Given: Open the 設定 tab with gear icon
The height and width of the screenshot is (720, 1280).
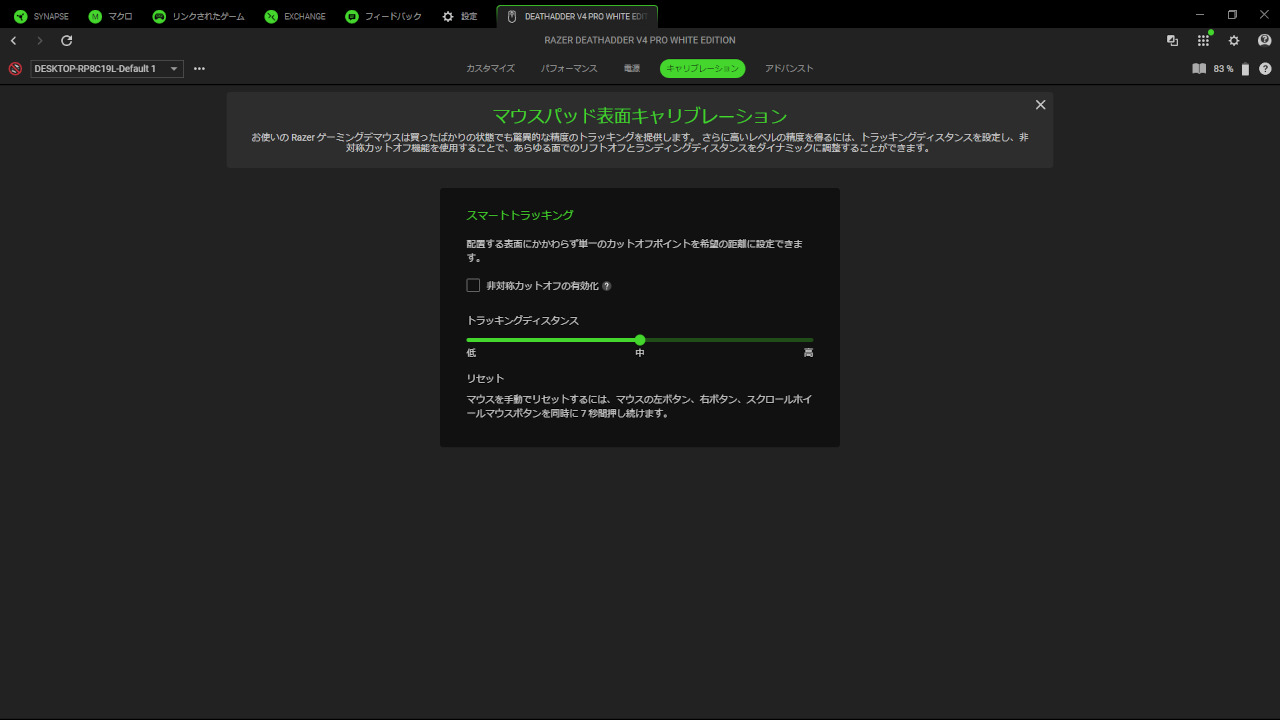Looking at the screenshot, I should 460,17.
